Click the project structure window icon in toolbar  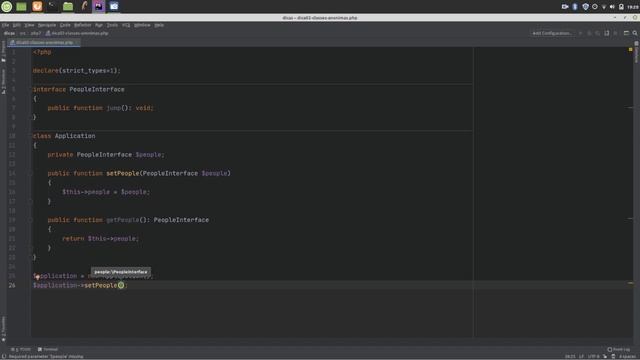626,33
